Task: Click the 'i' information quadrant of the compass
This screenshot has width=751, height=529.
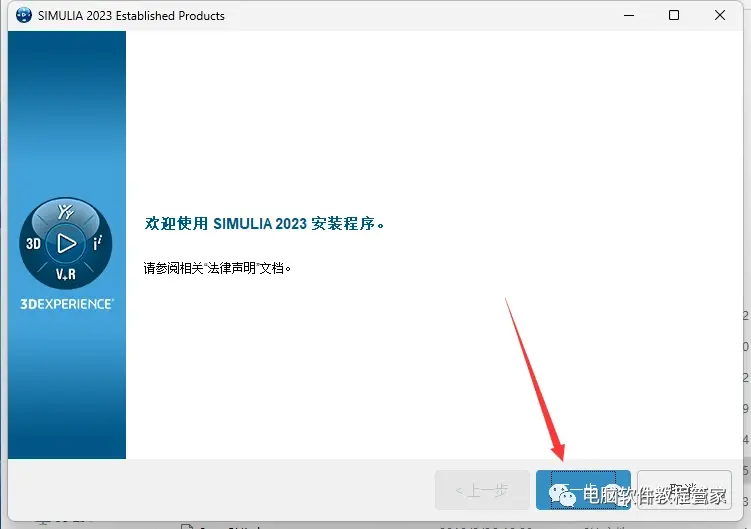Action: click(98, 243)
